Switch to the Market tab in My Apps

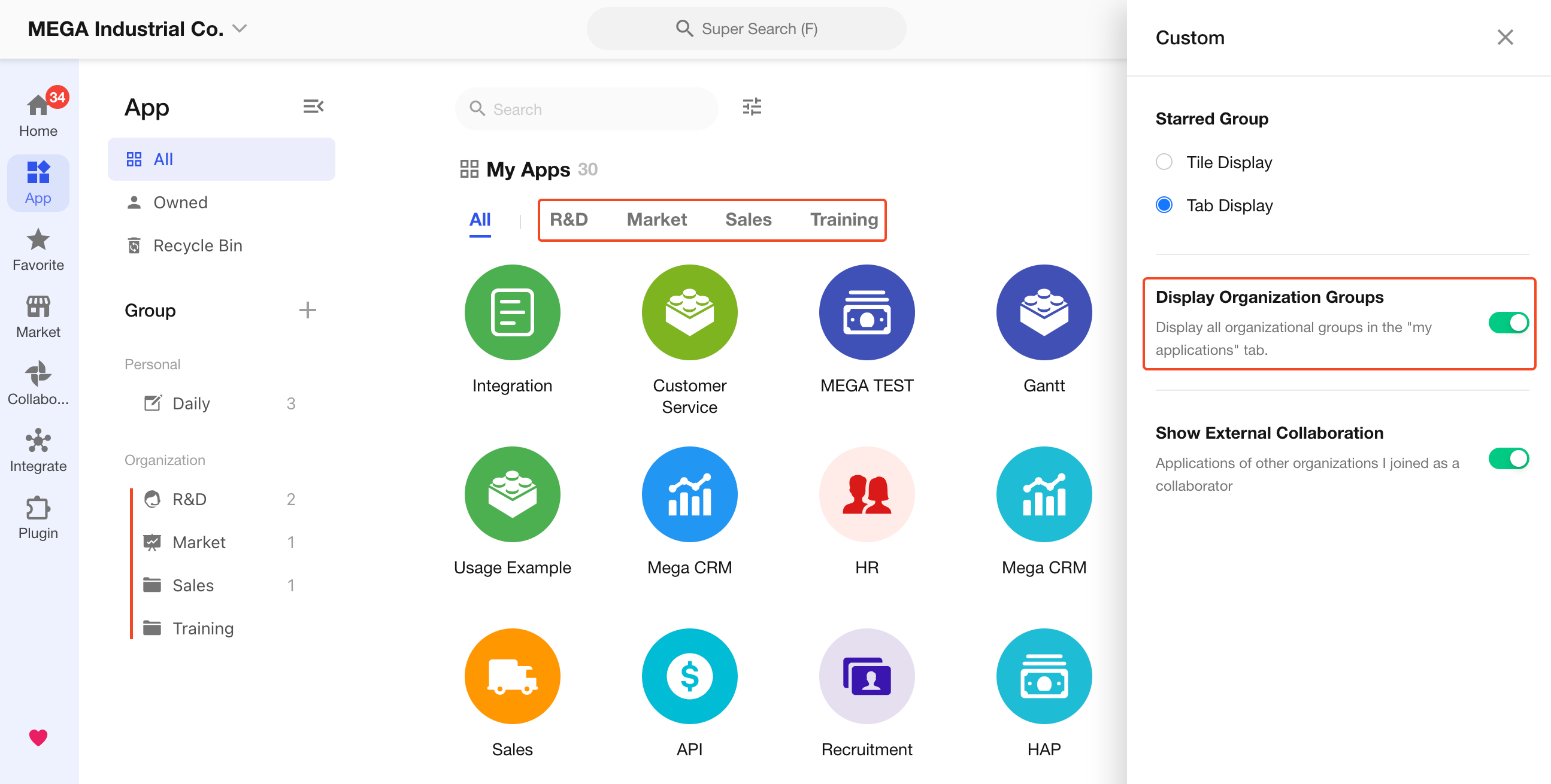pos(656,220)
